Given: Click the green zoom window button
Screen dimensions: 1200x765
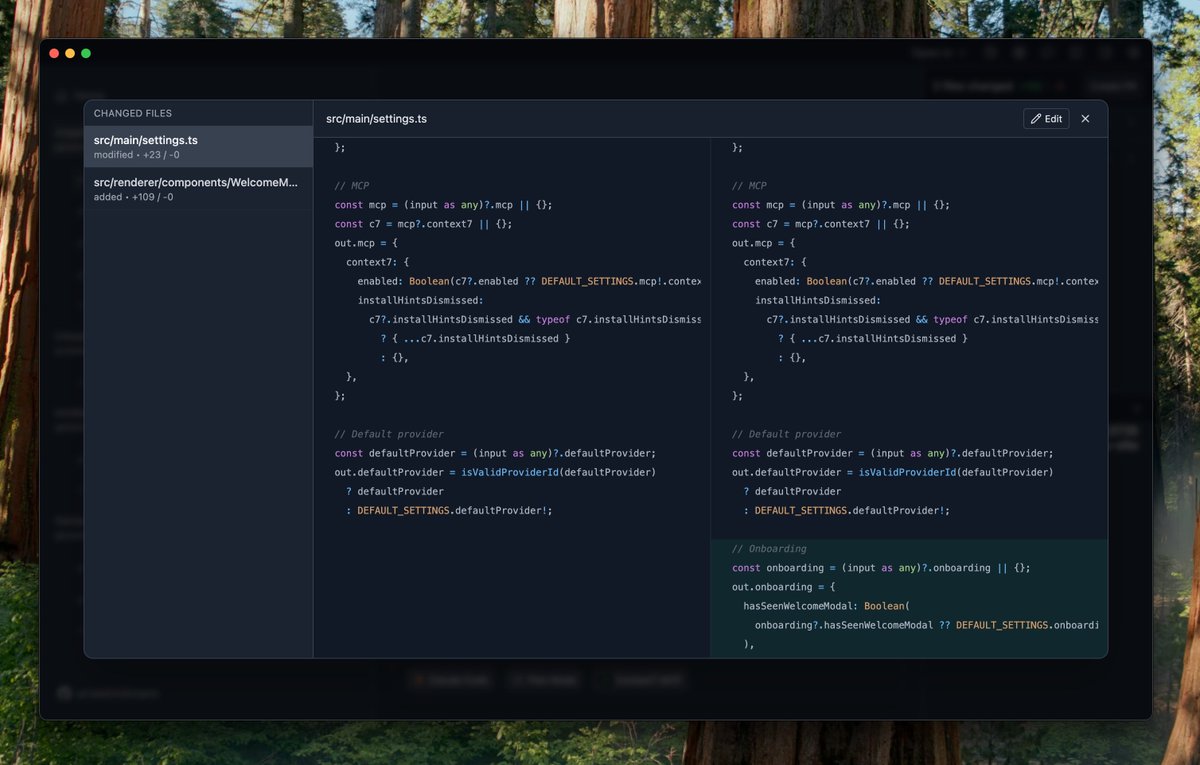Looking at the screenshot, I should coord(86,53).
